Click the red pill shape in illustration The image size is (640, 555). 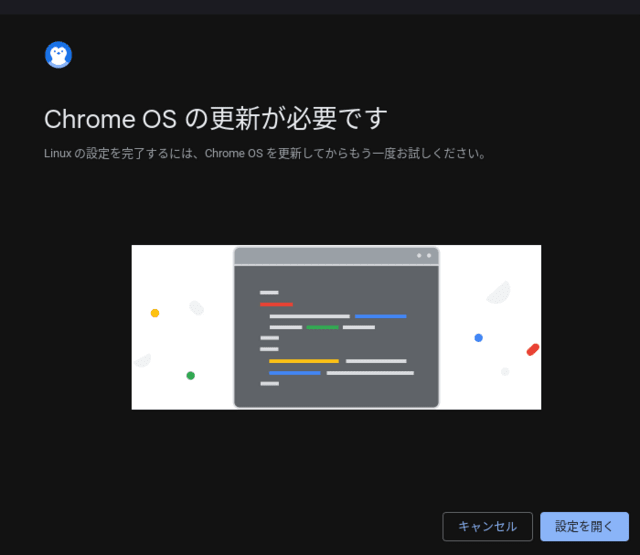(533, 350)
